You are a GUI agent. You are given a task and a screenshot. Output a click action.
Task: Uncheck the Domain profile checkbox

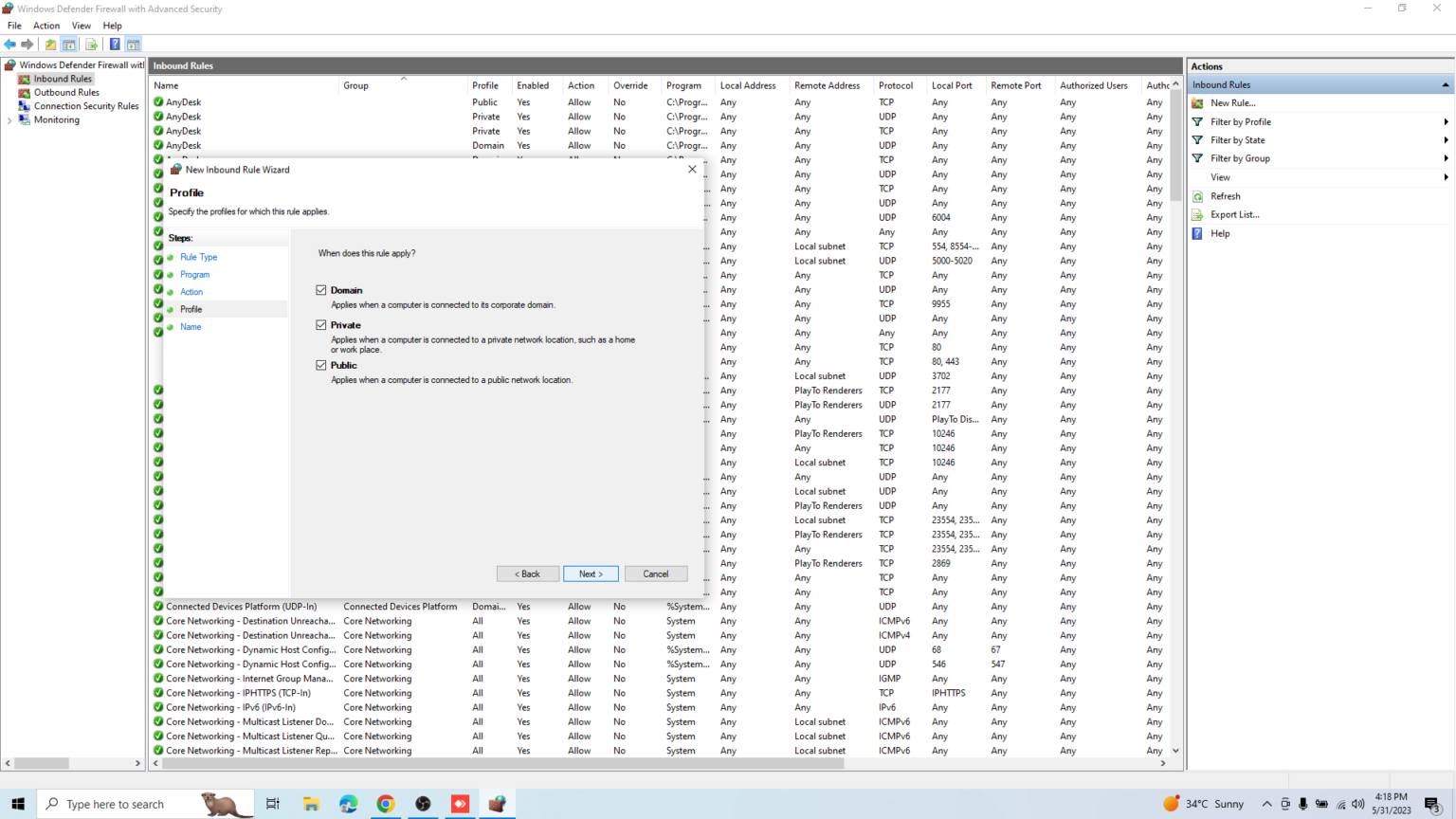(321, 290)
